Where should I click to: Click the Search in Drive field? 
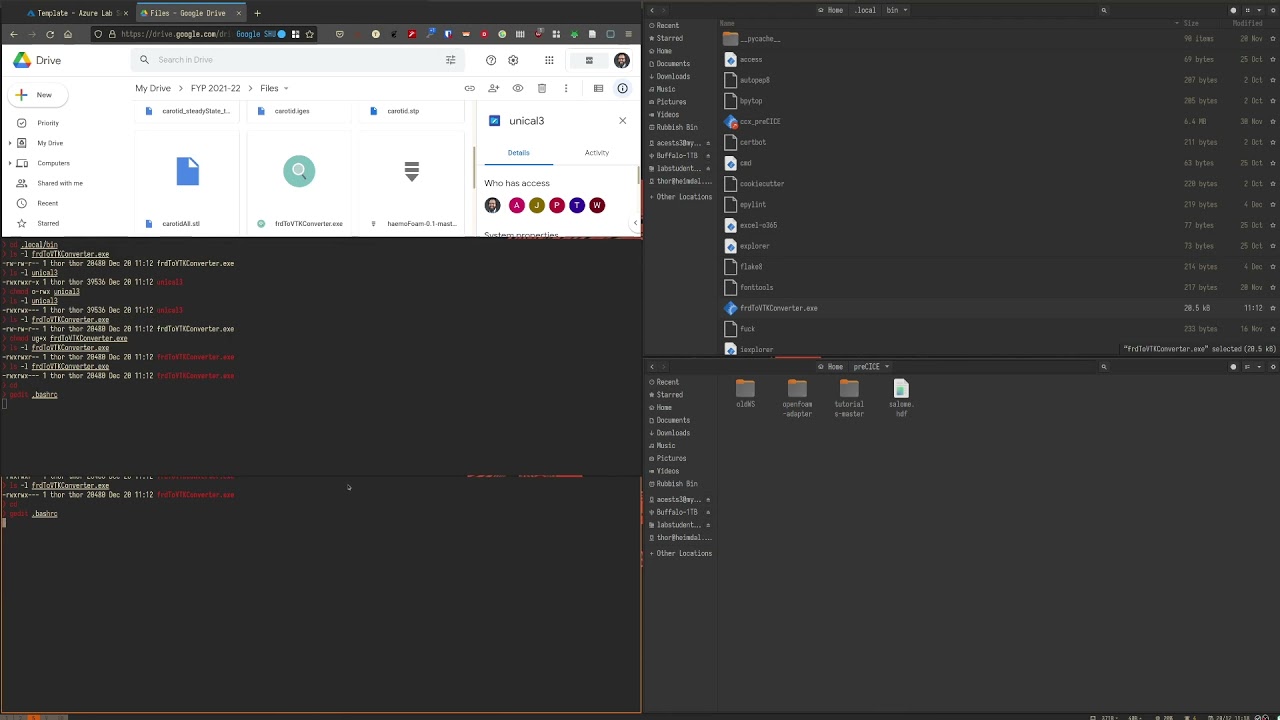298,60
